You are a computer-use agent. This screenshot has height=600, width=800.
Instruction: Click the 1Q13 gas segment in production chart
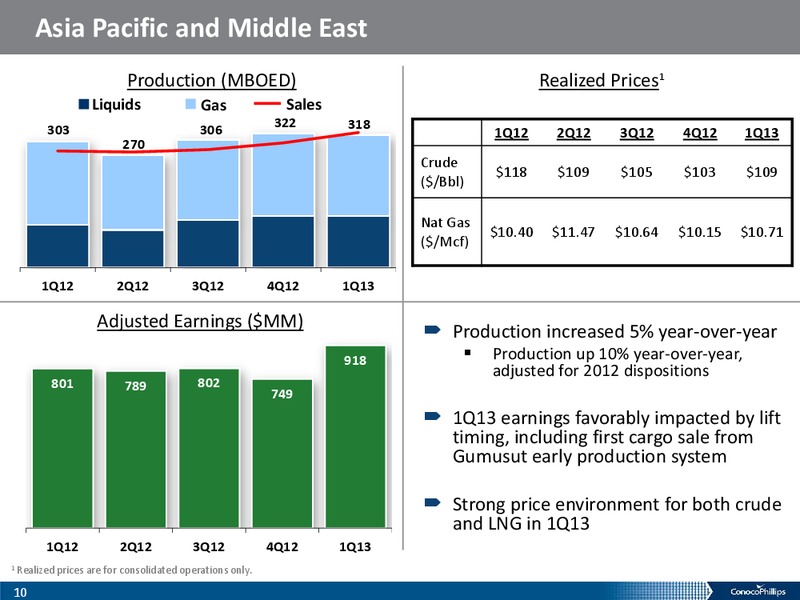[358, 176]
